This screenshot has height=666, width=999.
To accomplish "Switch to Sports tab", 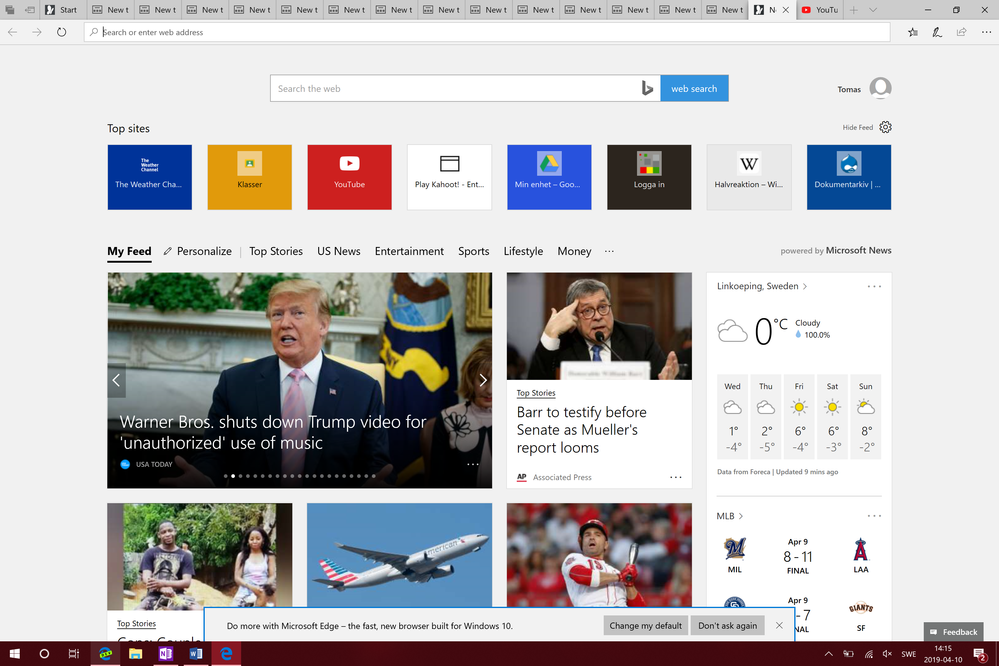I will coord(473,251).
